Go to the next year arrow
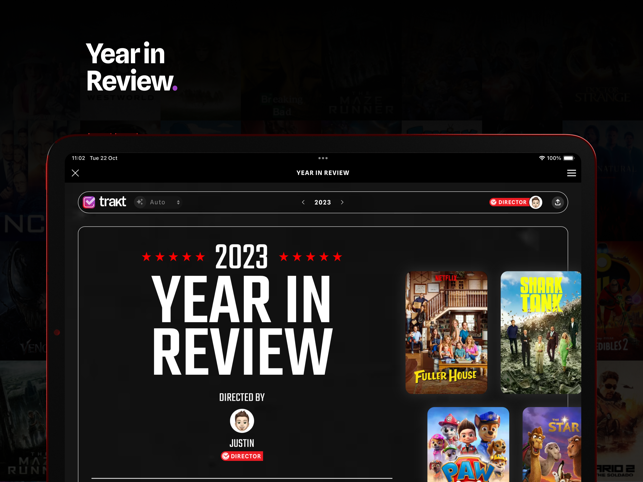643x482 pixels. pos(342,202)
